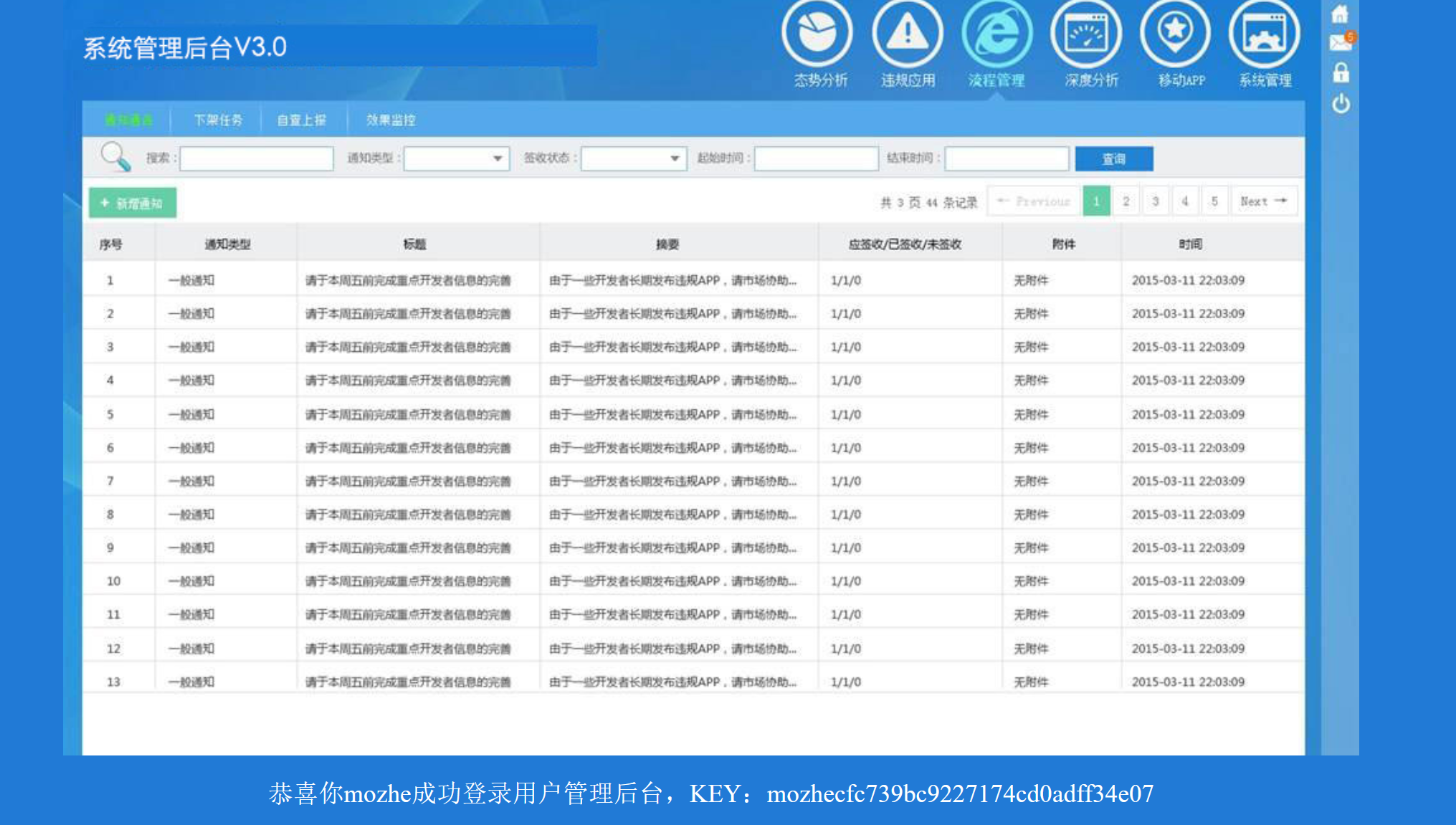Focus the 起始时间 date field
This screenshot has width=1456, height=825.
pos(817,158)
